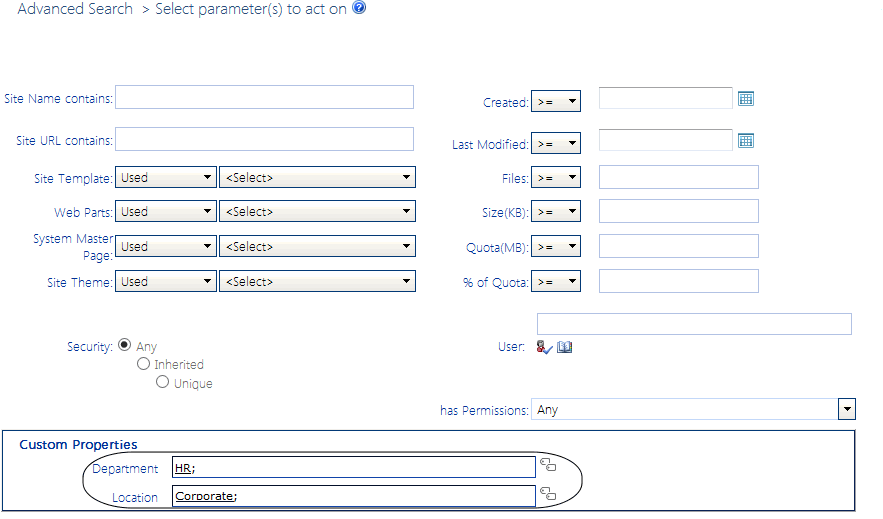Click the Location term picker icon

coord(548,494)
